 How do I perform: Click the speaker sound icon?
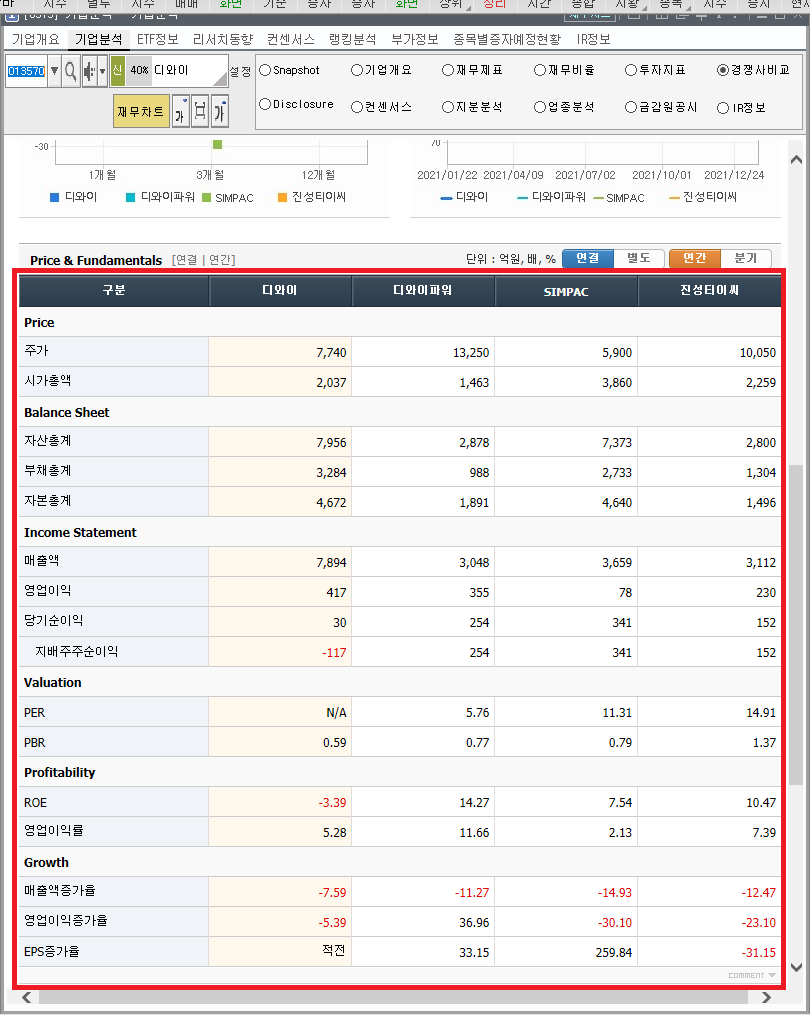(x=89, y=71)
